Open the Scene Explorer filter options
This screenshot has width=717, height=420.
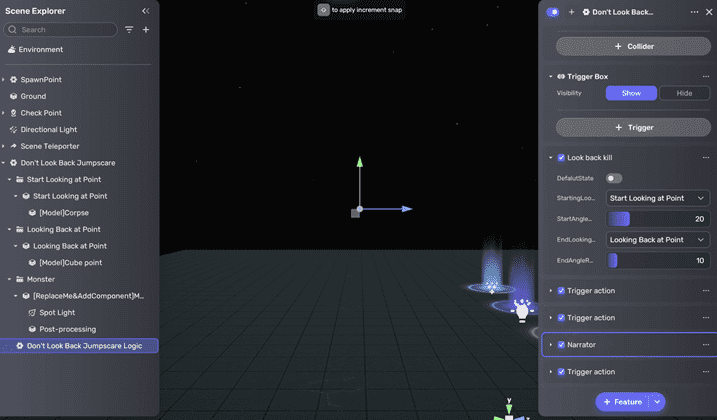[x=129, y=30]
